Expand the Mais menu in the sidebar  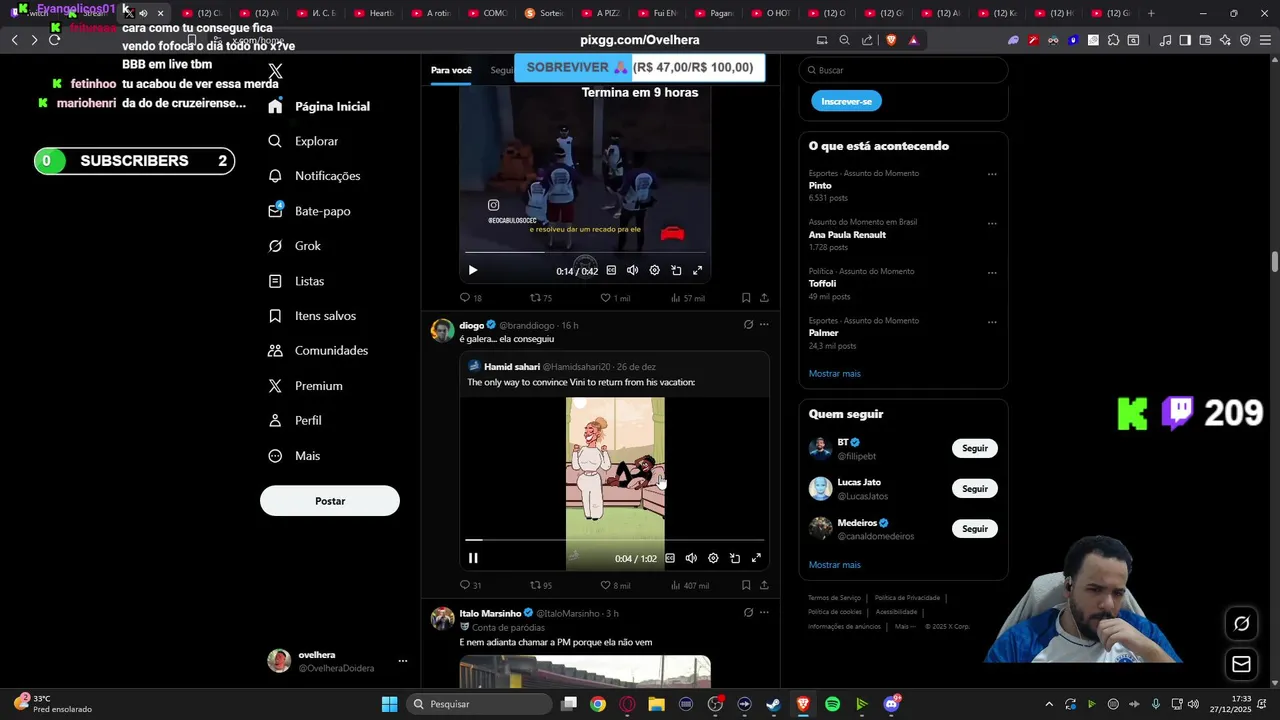pos(294,456)
